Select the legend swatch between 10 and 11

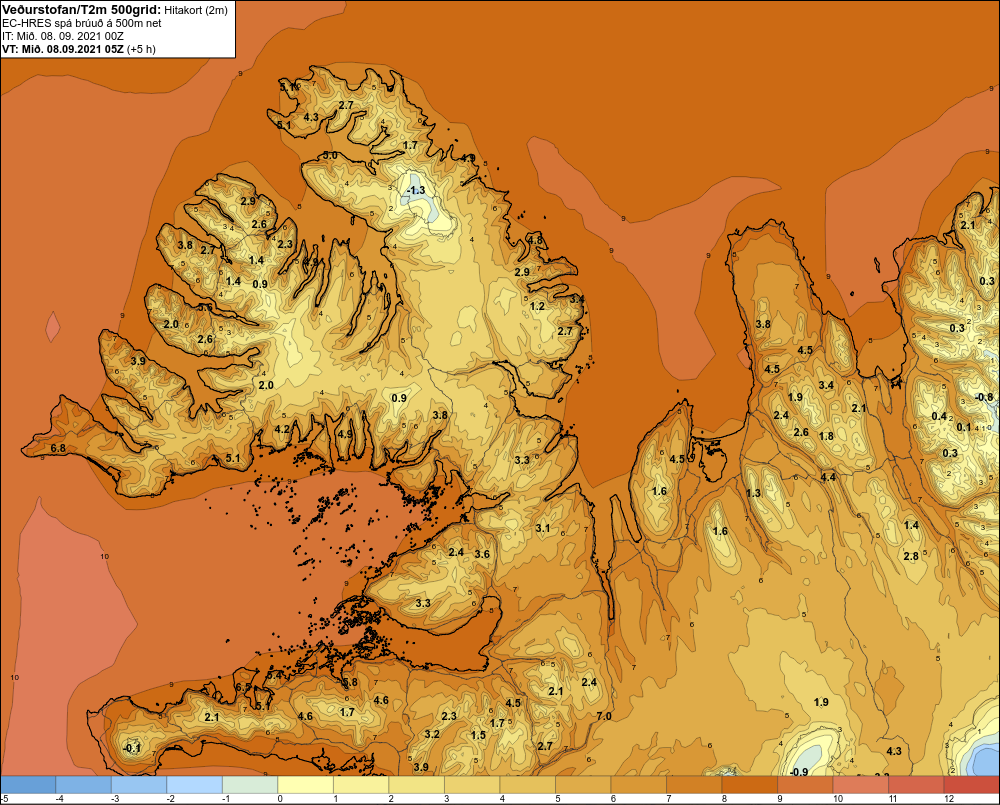coord(860,785)
